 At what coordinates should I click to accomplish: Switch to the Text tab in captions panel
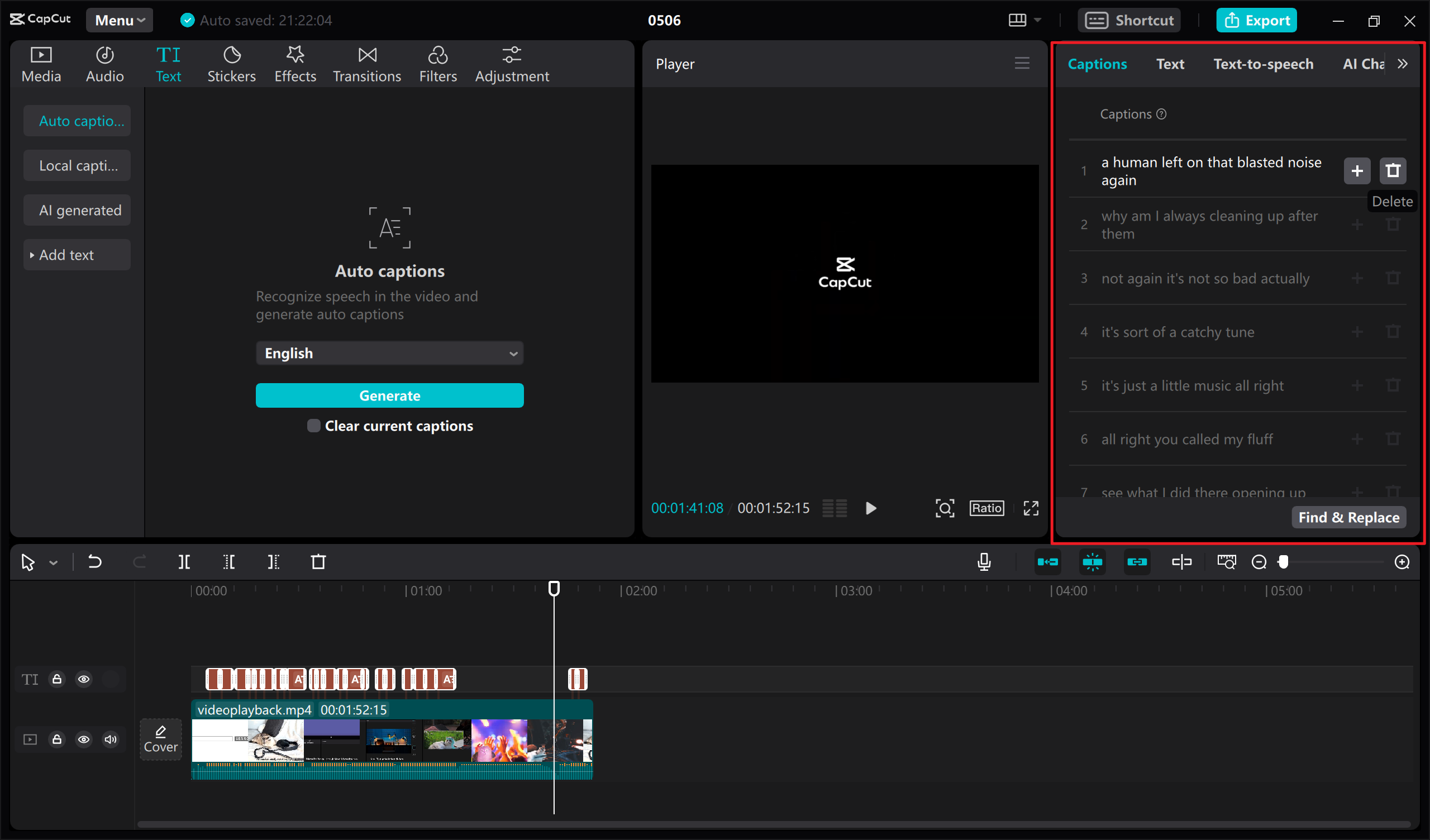tap(1170, 64)
